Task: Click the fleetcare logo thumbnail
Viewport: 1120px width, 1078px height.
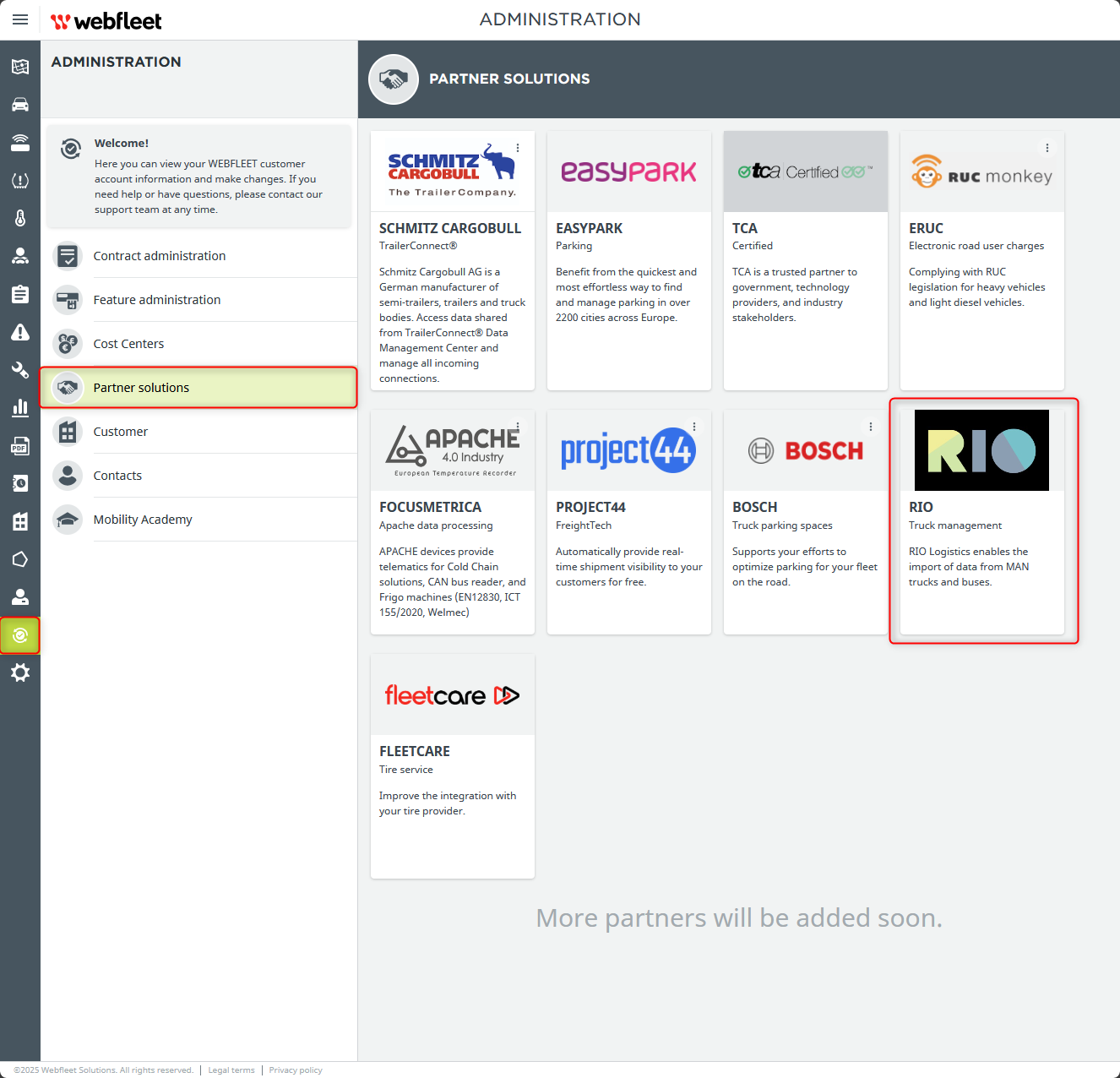Action: point(453,694)
